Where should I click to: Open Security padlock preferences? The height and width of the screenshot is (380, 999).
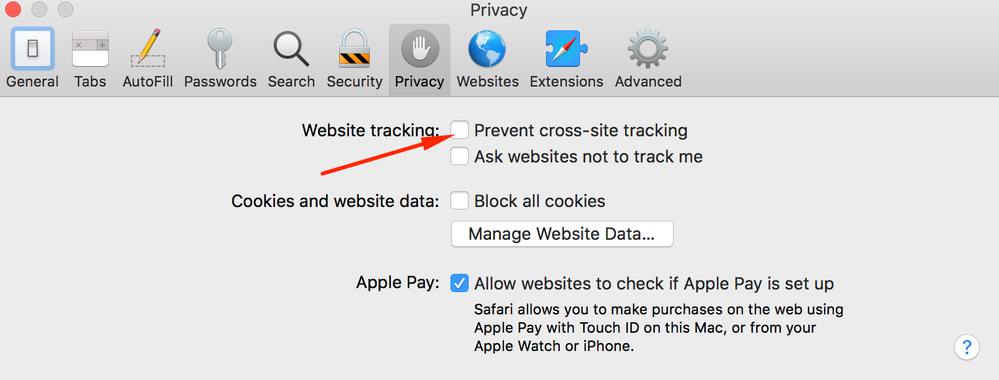tap(354, 58)
